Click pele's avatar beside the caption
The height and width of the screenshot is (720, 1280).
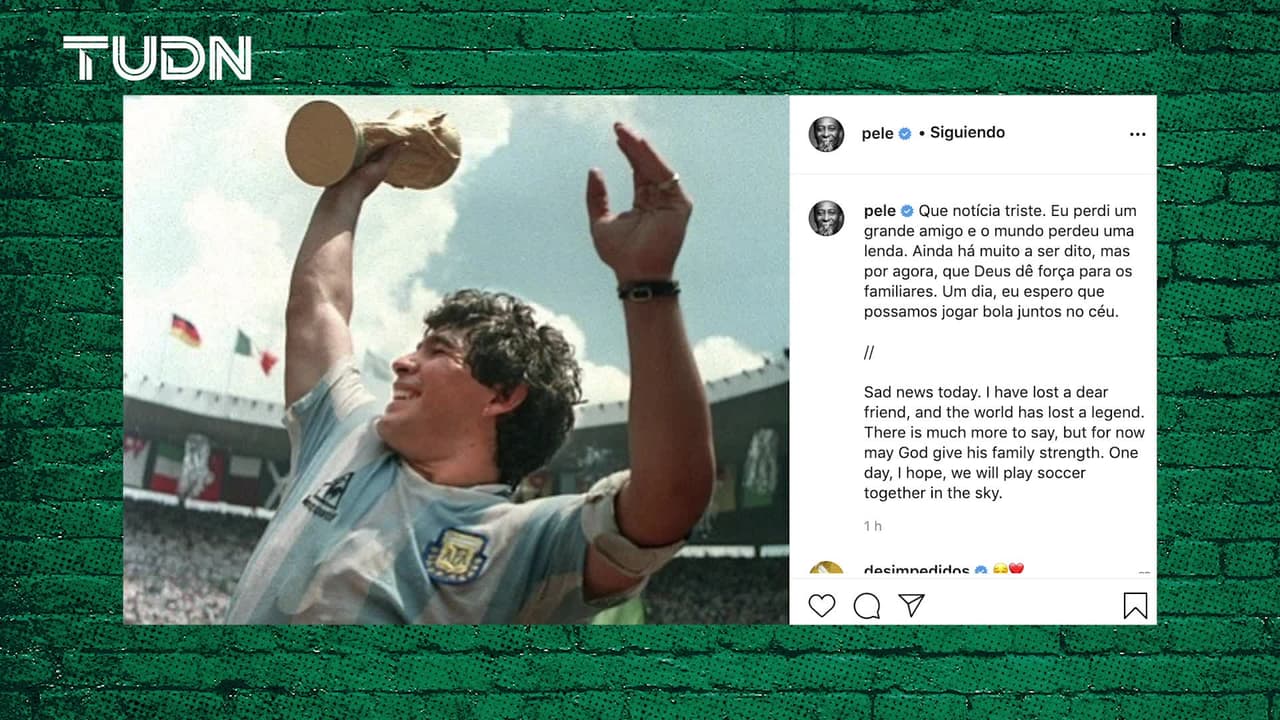(x=826, y=218)
